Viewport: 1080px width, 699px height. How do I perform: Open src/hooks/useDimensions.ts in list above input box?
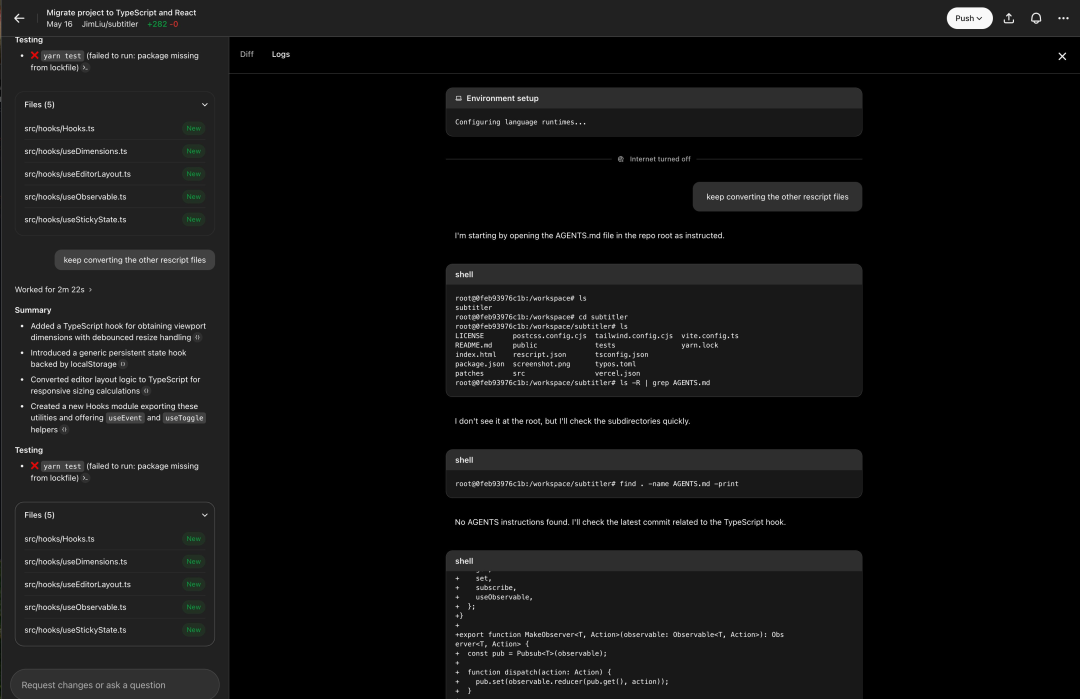coord(114,562)
